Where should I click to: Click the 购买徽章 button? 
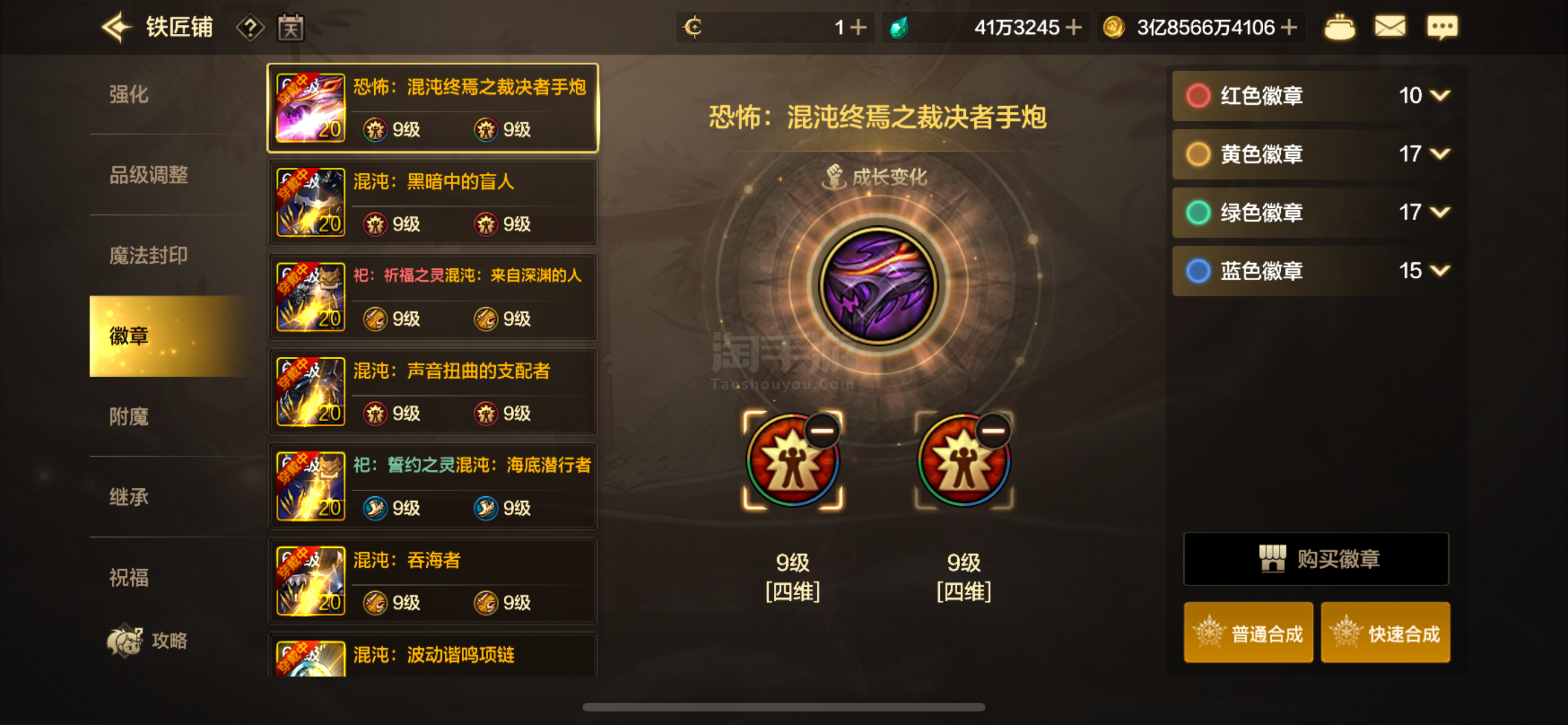coord(1316,559)
